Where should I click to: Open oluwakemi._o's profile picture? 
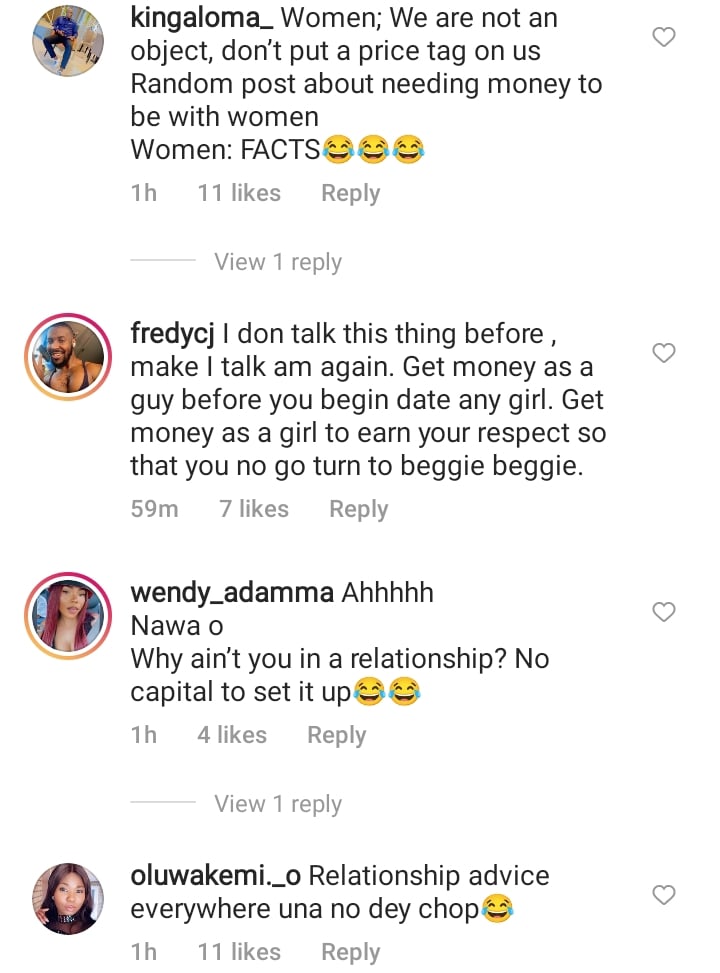(x=68, y=898)
